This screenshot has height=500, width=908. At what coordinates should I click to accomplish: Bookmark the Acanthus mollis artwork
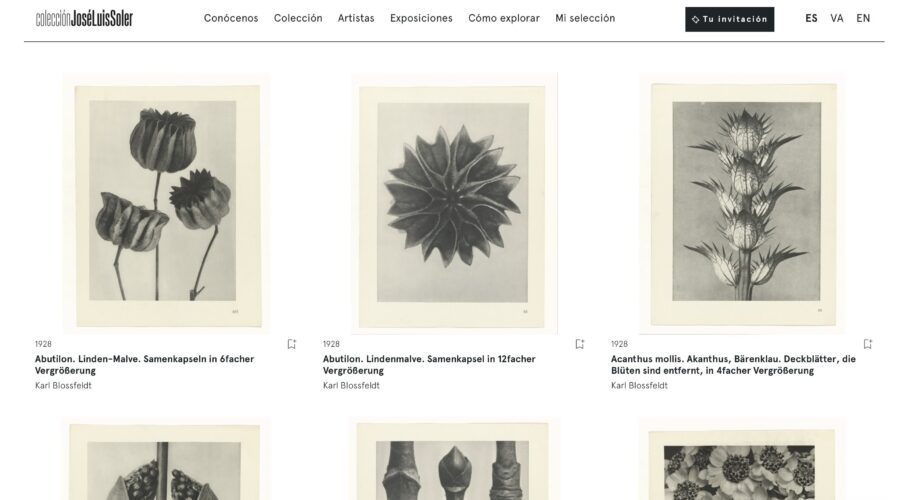pyautogui.click(x=867, y=344)
